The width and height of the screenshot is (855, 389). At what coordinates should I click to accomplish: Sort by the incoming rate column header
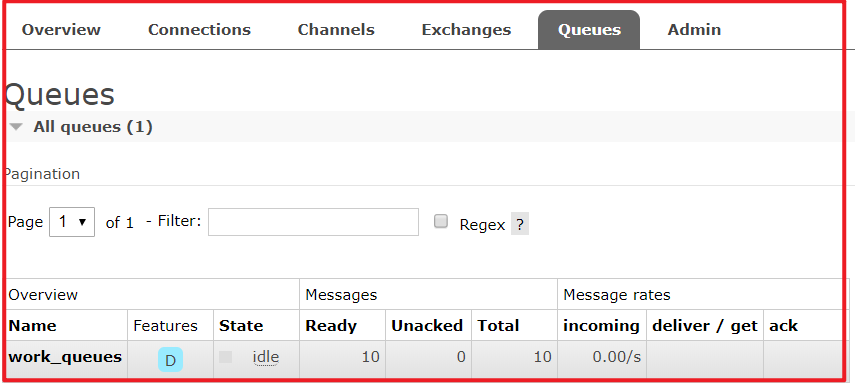click(601, 326)
